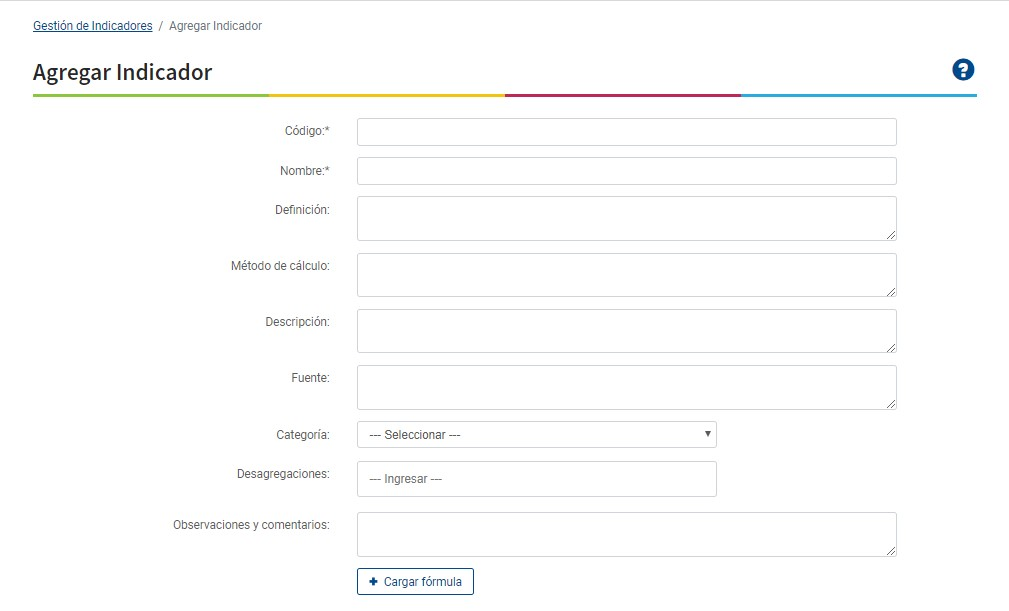Click the Observaciones text area resize handle
Viewport: 1009px width, 611px height.
[x=891, y=551]
